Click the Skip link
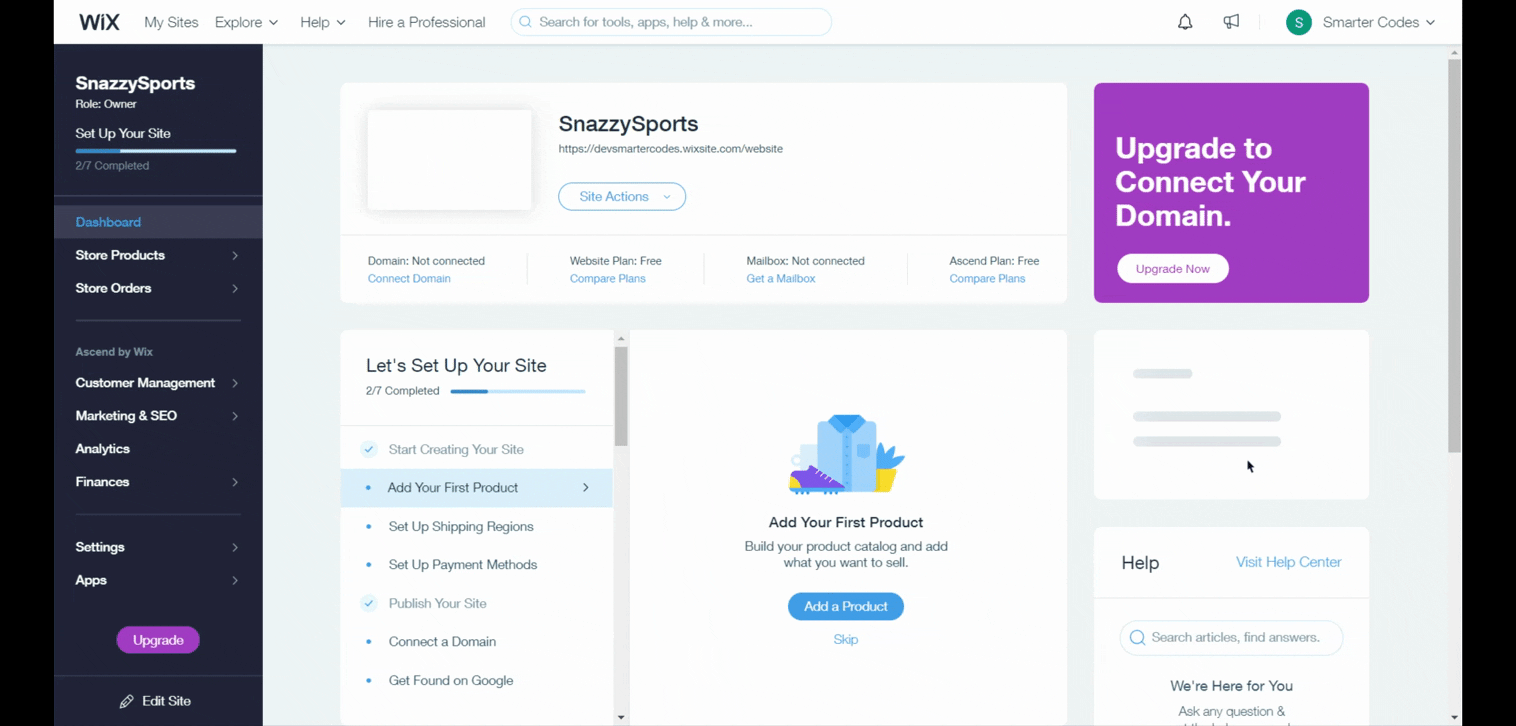 [846, 639]
